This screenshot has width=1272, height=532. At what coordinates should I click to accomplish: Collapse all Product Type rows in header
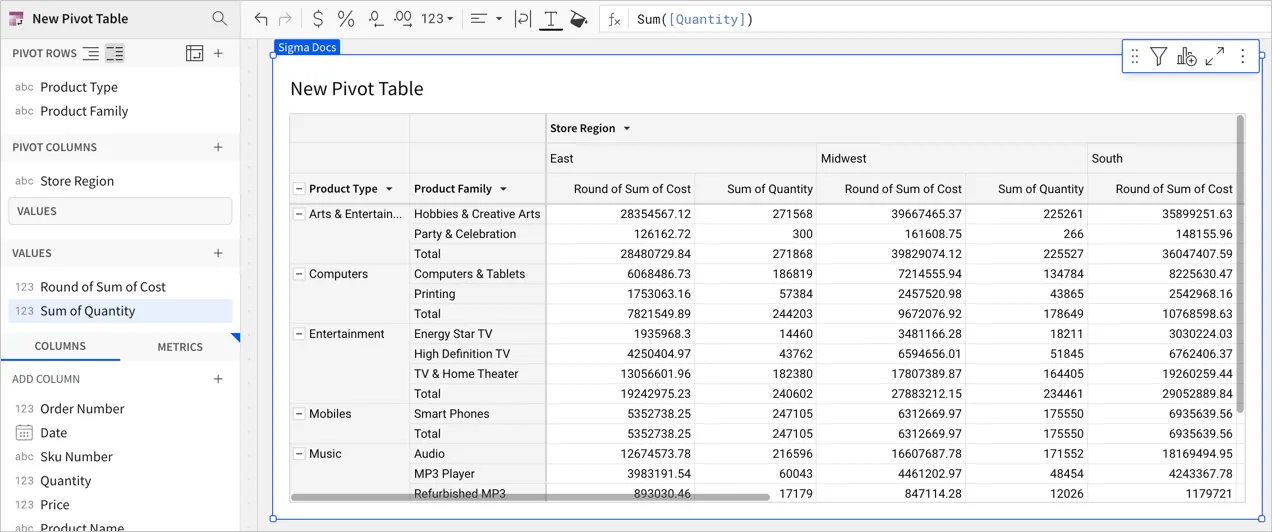tap(298, 189)
